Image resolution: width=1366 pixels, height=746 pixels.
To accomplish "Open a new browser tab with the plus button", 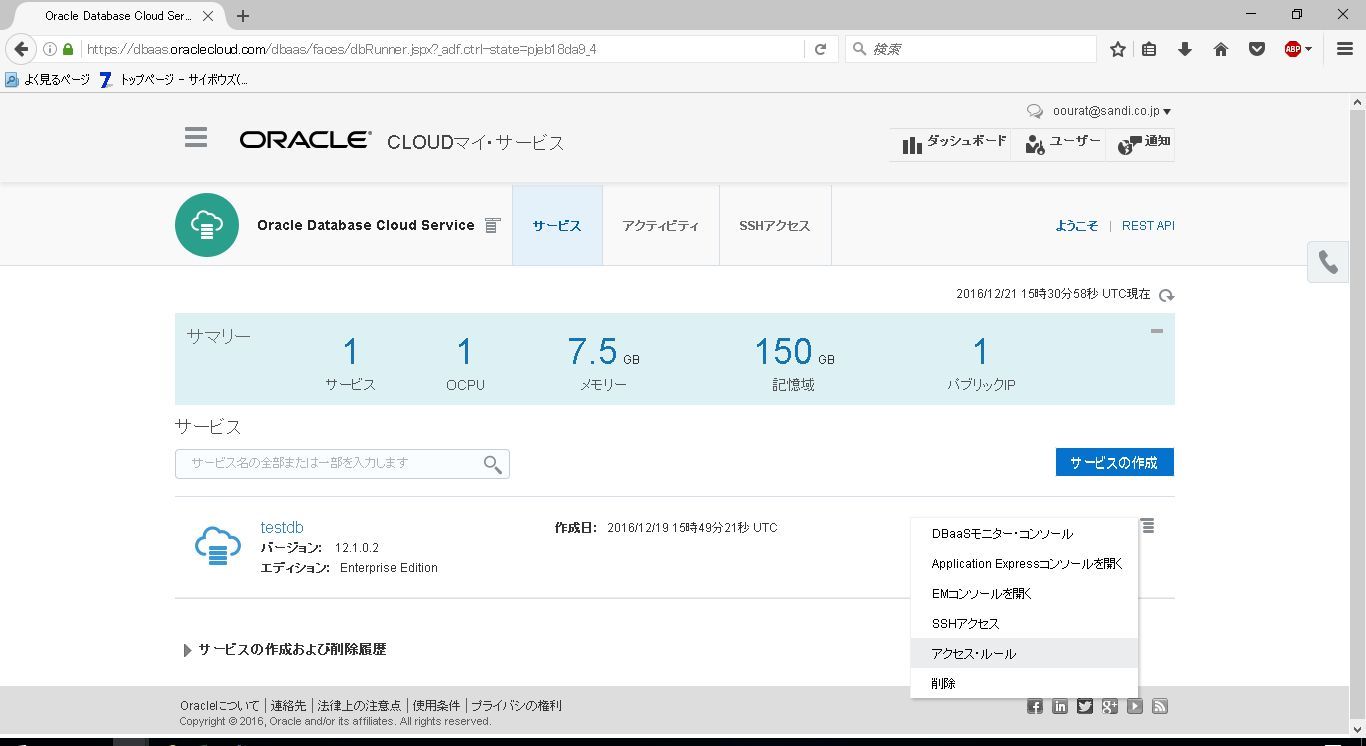I will tap(243, 16).
